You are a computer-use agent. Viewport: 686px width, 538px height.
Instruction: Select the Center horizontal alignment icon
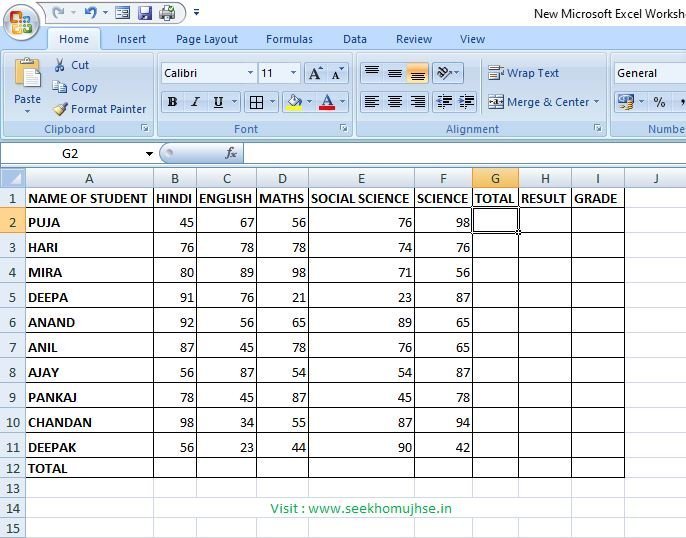(395, 102)
